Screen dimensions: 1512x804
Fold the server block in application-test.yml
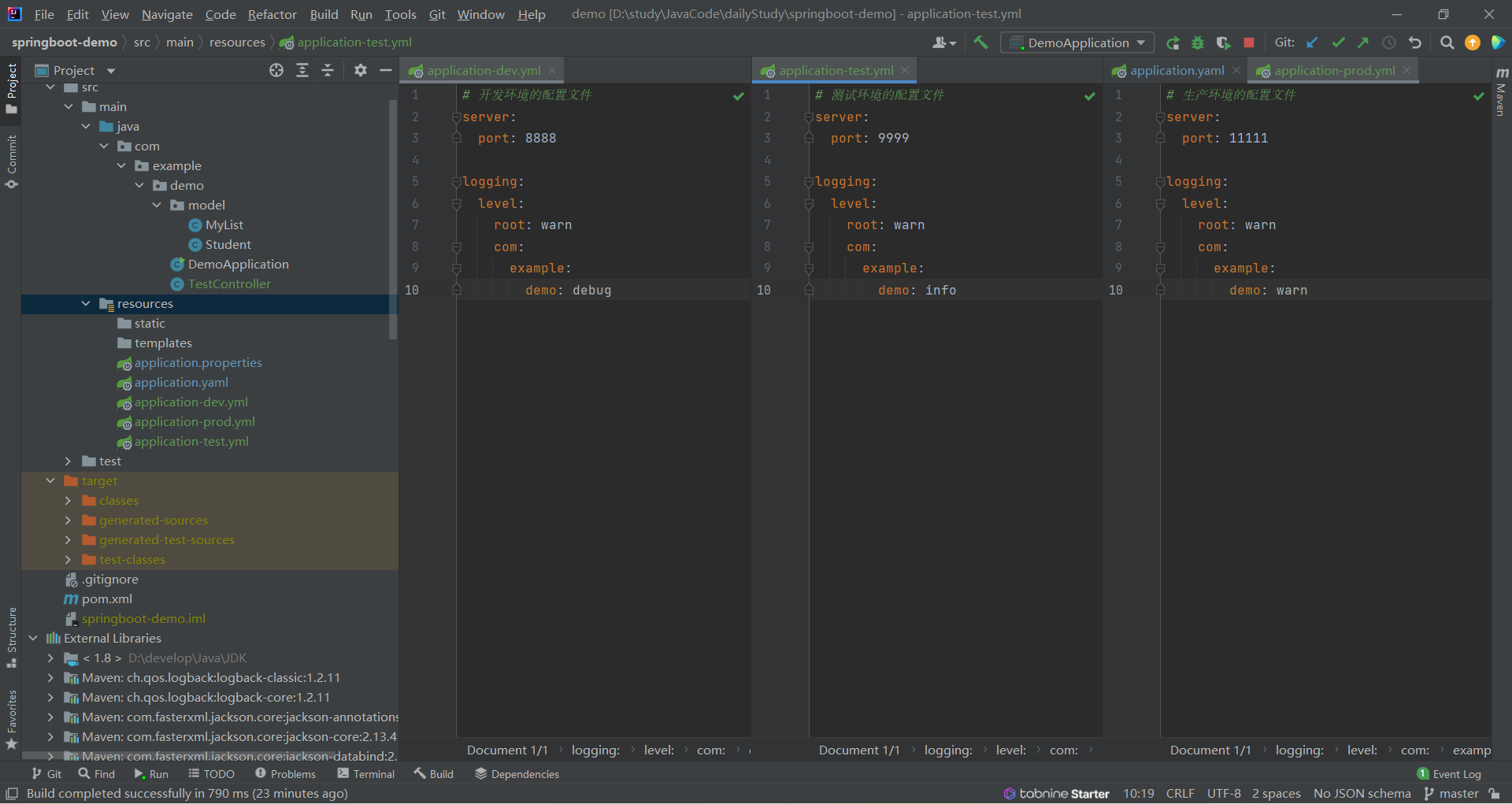click(809, 117)
